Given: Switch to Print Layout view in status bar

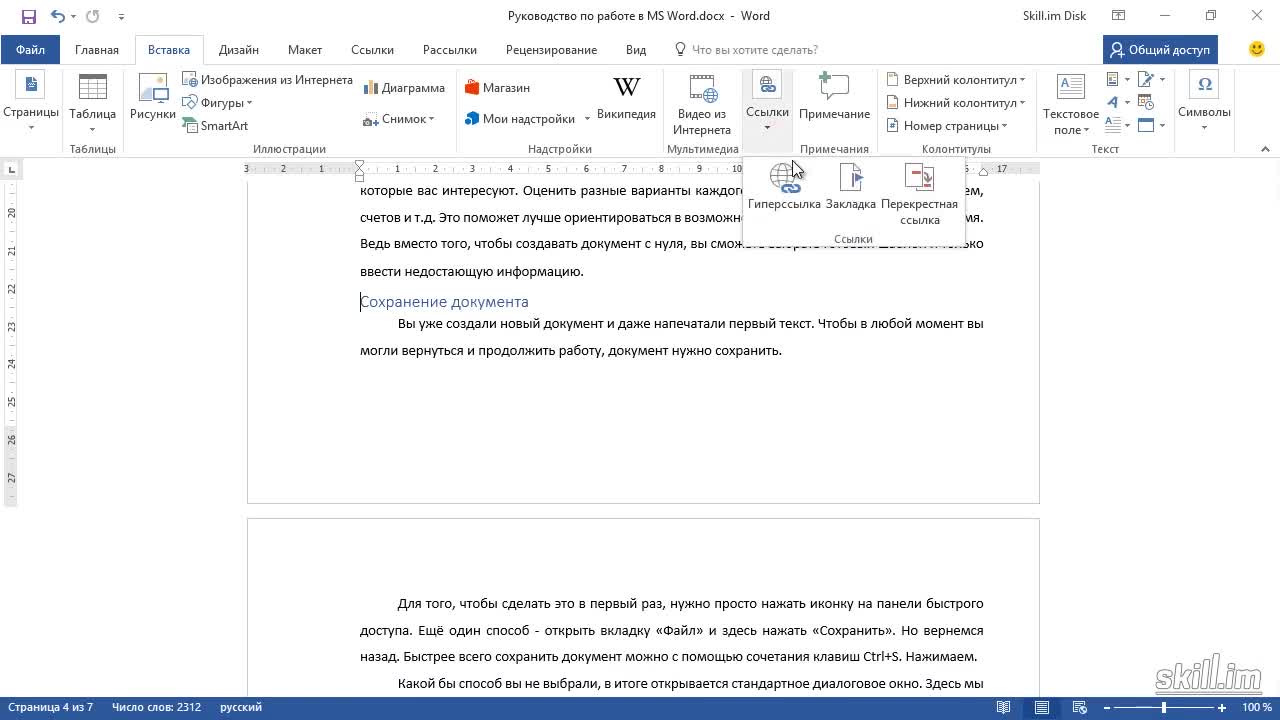Looking at the screenshot, I should tap(1042, 707).
